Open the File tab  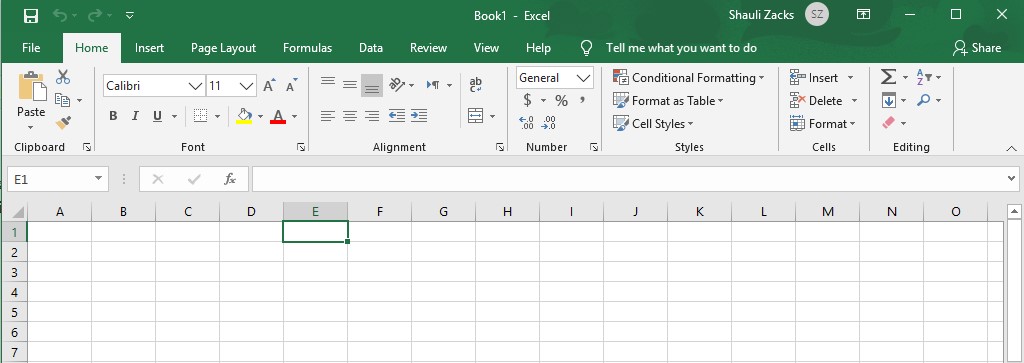coord(31,48)
